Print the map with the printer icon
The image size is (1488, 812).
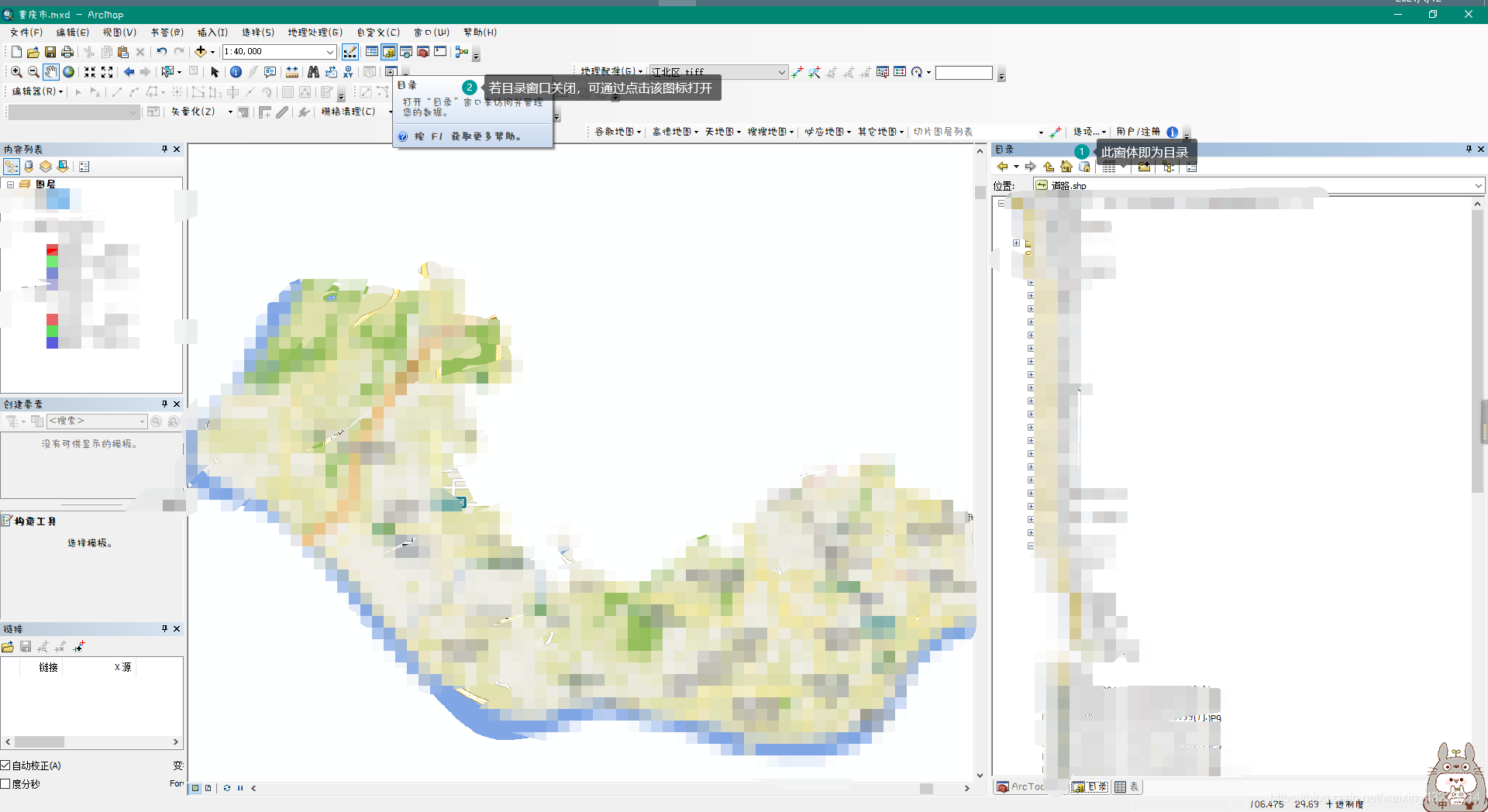(67, 52)
